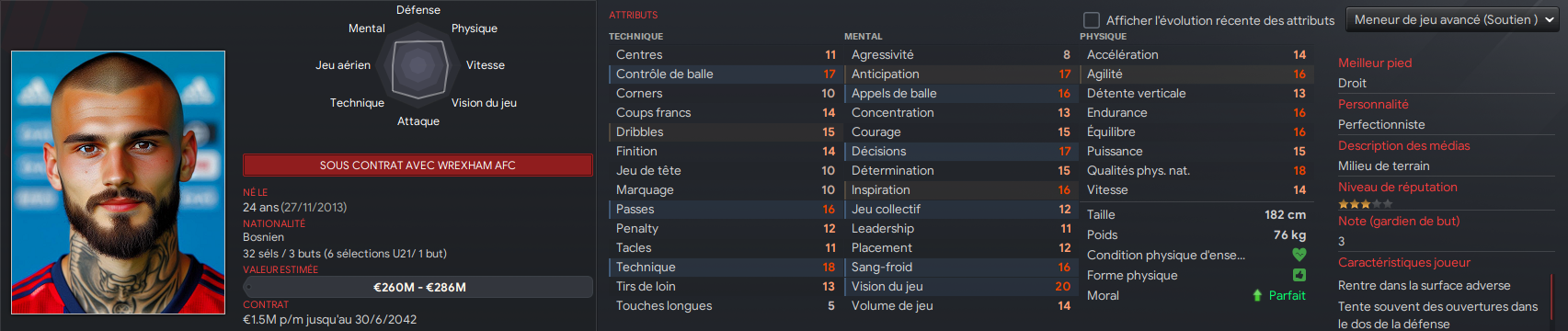Click the Technique column header

tap(635, 37)
